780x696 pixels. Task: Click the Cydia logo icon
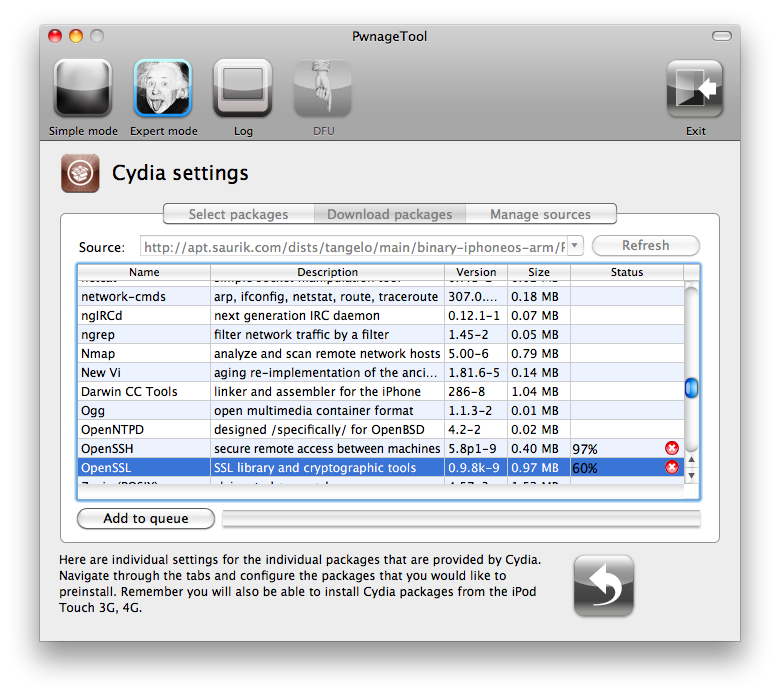point(79,173)
